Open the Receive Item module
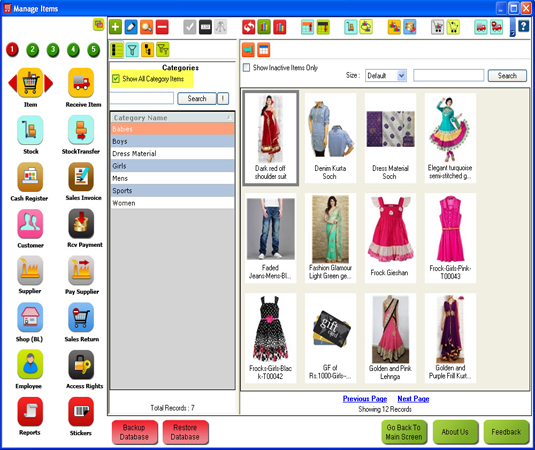535x450 pixels. click(x=81, y=83)
